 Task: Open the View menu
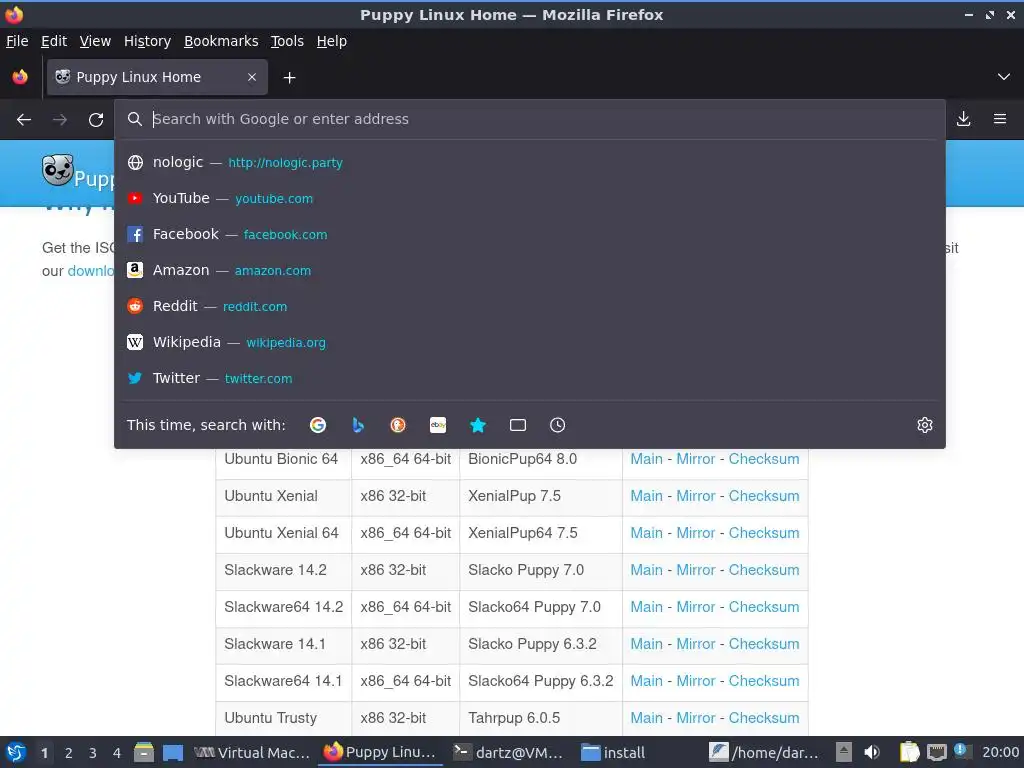[x=95, y=41]
